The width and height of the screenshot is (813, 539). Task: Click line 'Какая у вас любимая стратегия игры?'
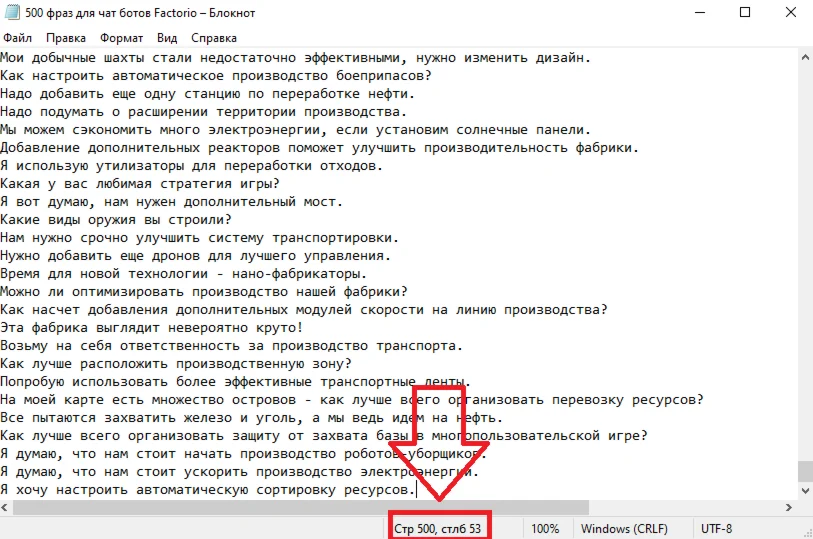(140, 183)
